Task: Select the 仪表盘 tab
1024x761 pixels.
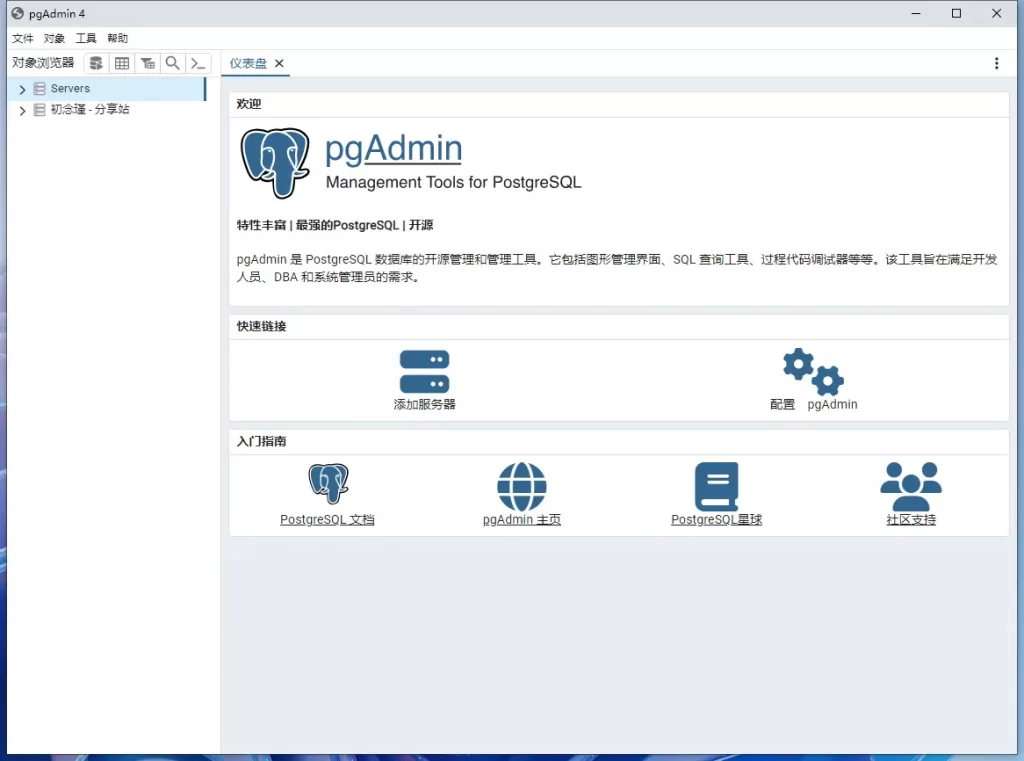Action: [248, 63]
